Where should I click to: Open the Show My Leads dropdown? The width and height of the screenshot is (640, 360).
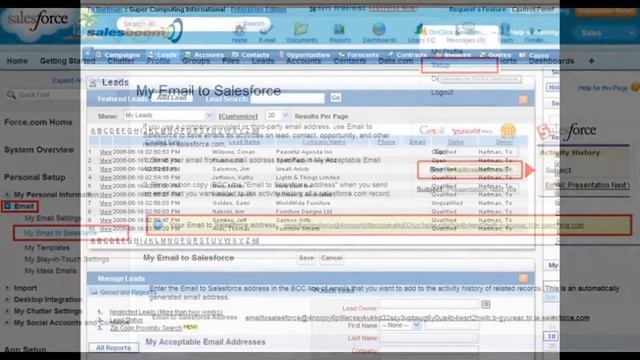click(x=168, y=116)
